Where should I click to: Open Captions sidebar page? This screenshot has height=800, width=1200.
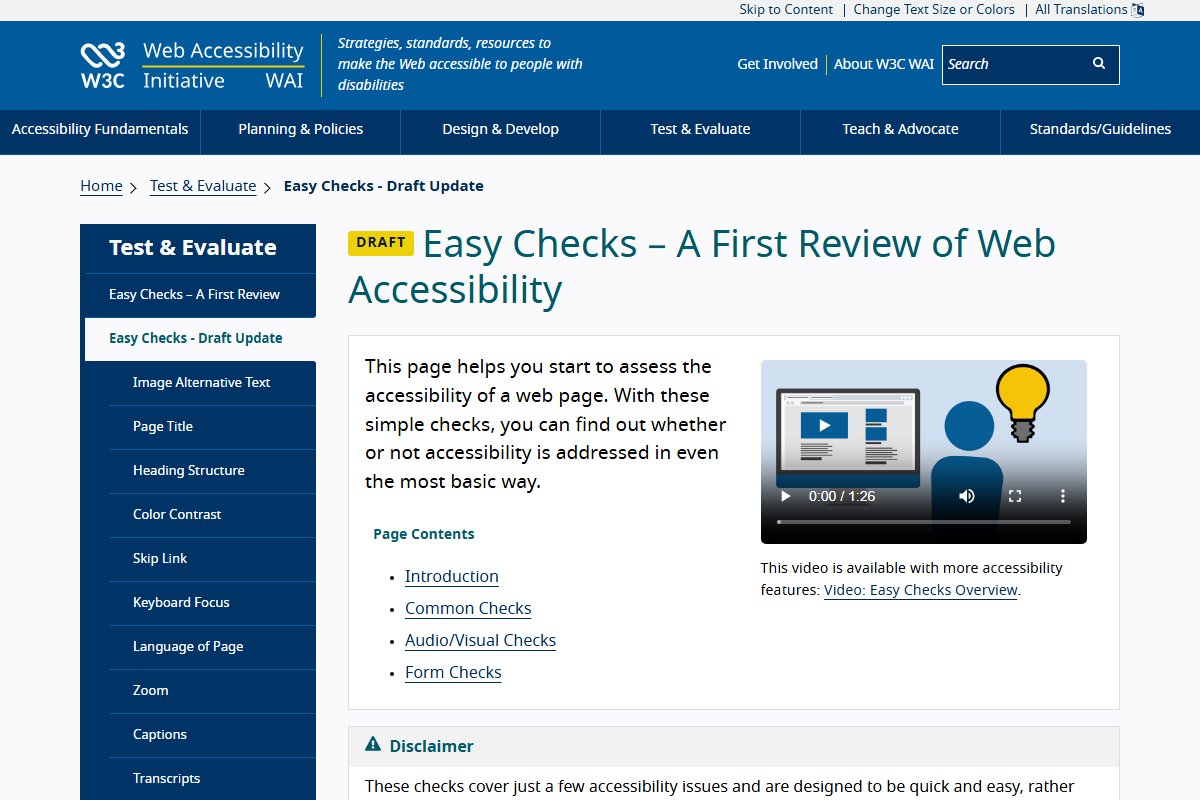tap(212, 735)
